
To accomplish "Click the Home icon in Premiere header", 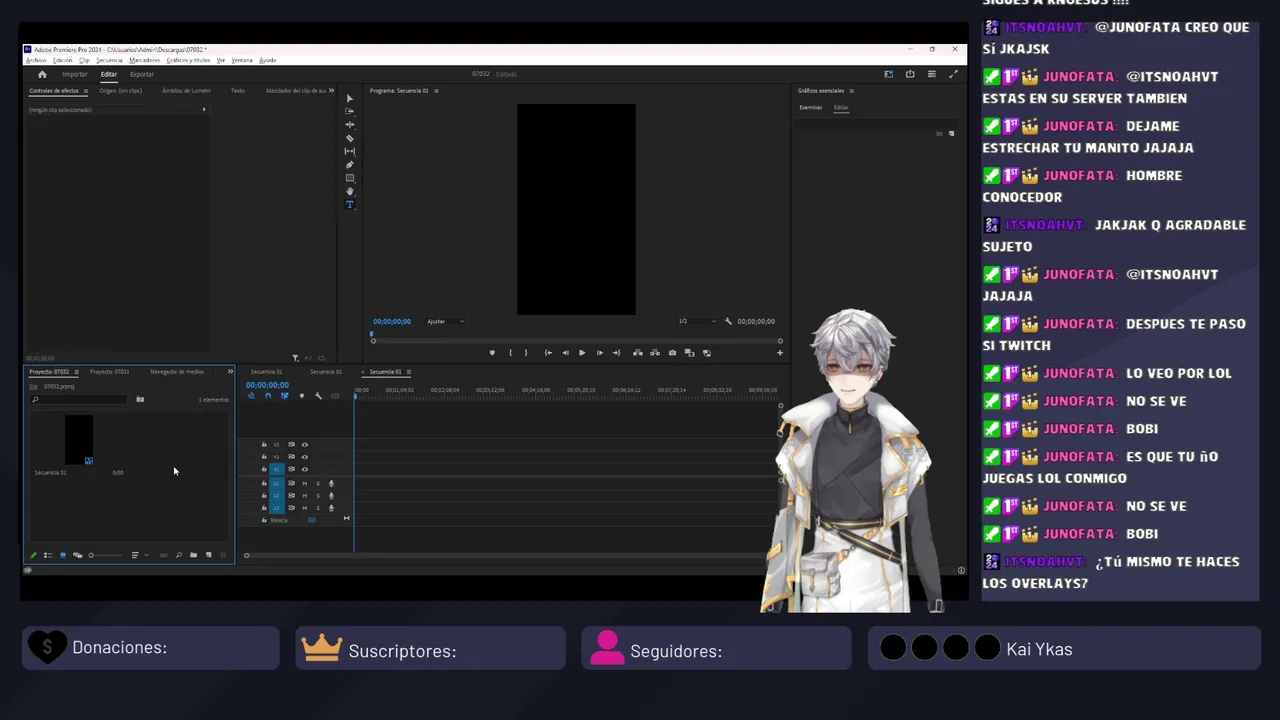I will [x=42, y=74].
